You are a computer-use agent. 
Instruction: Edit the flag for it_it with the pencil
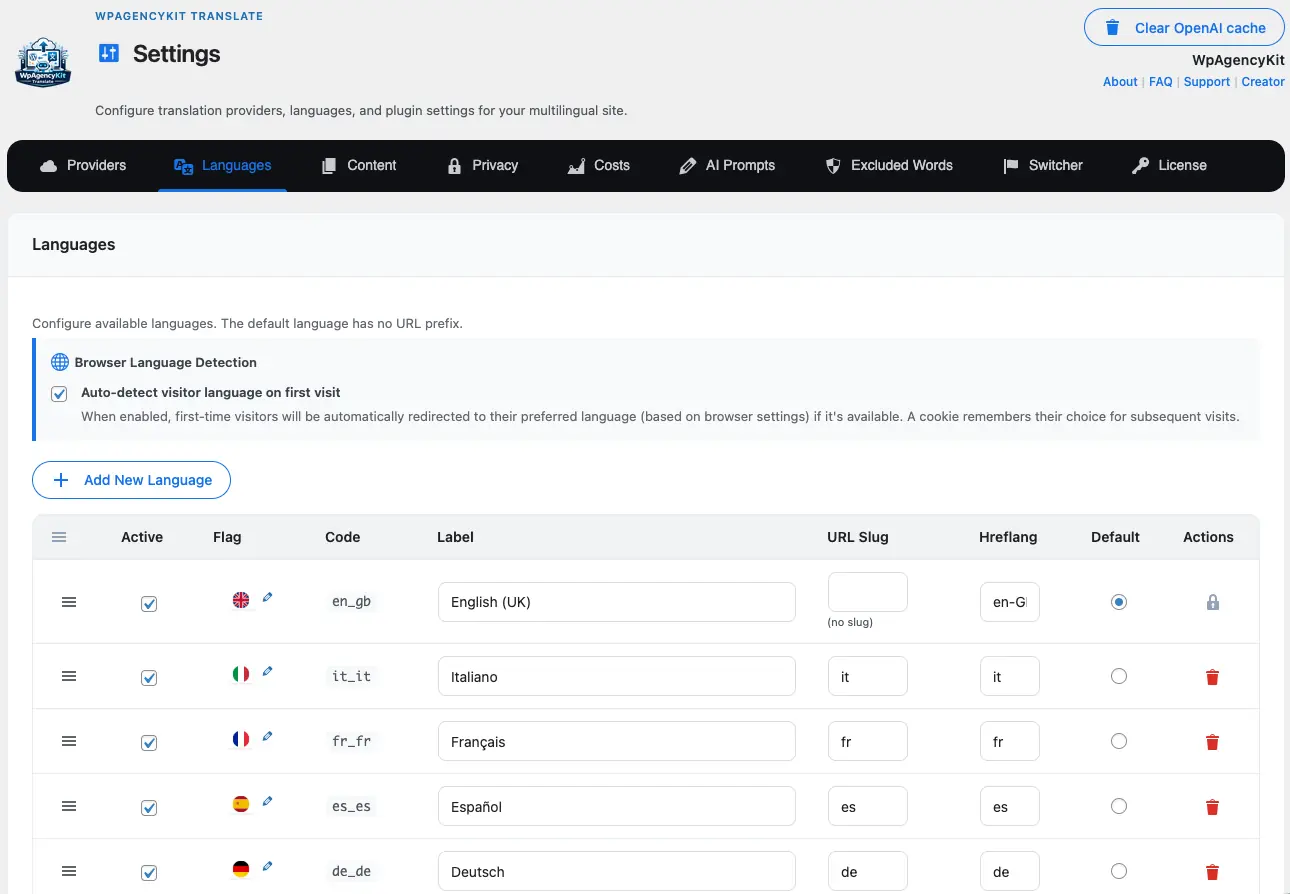pyautogui.click(x=267, y=672)
